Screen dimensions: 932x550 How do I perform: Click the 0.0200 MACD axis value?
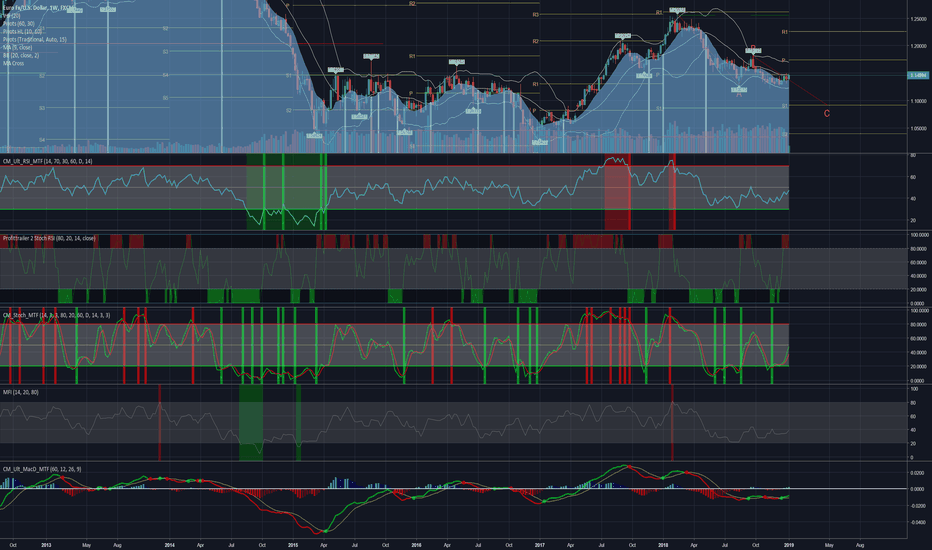click(x=918, y=473)
